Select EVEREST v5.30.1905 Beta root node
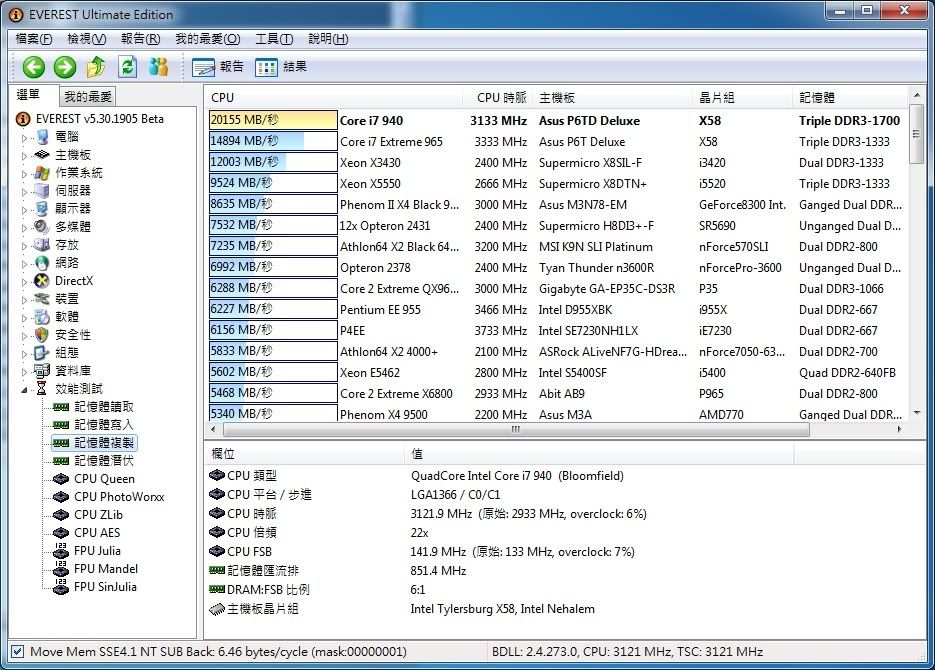The height and width of the screenshot is (670, 935). tap(99, 119)
